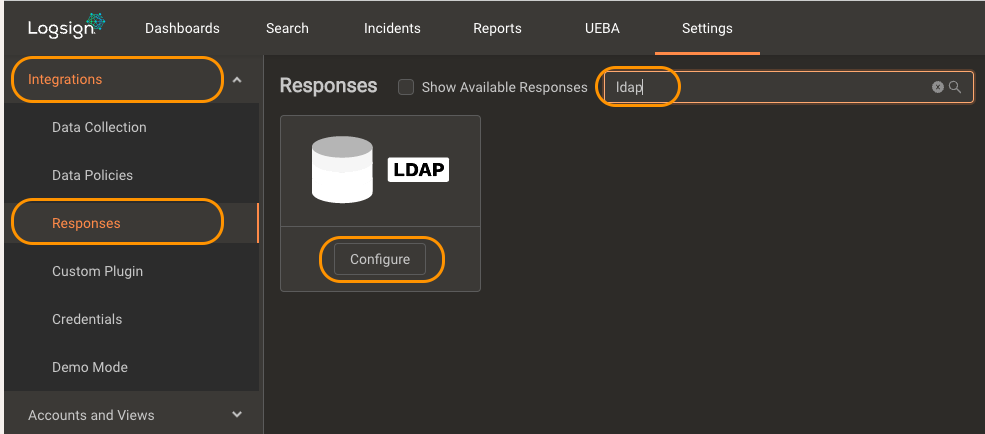Open the Search tab
This screenshot has width=985, height=434.
[x=287, y=28]
